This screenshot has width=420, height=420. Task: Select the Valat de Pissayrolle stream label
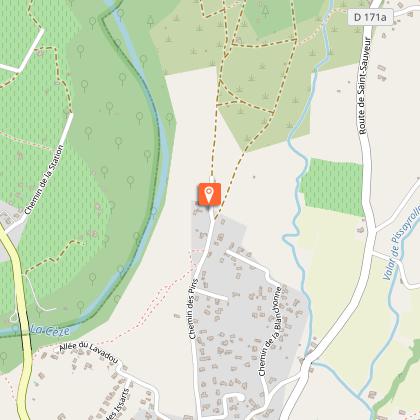[403, 247]
